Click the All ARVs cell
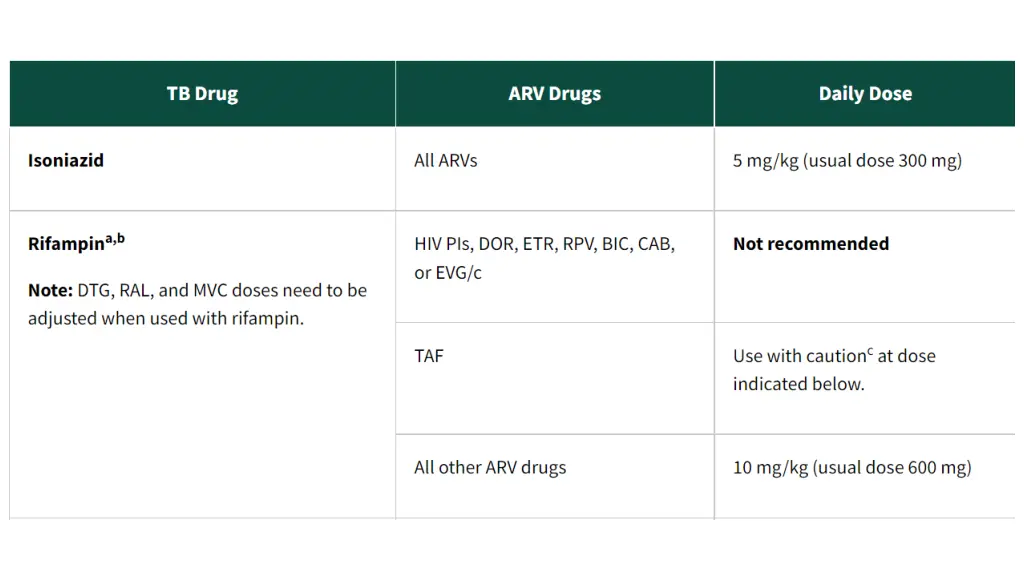Screen dimensions: 1024x576 tap(445, 160)
